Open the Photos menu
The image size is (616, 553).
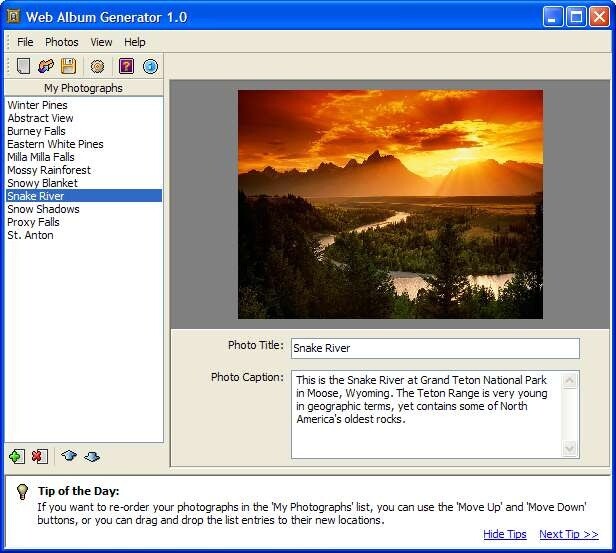tap(62, 42)
